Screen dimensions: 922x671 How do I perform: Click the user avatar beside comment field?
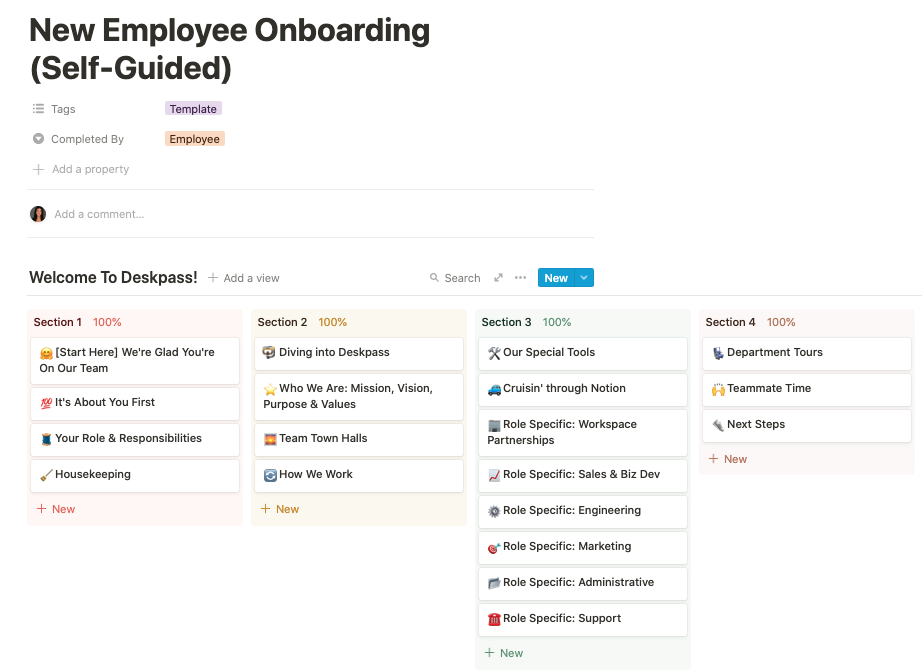click(x=38, y=214)
